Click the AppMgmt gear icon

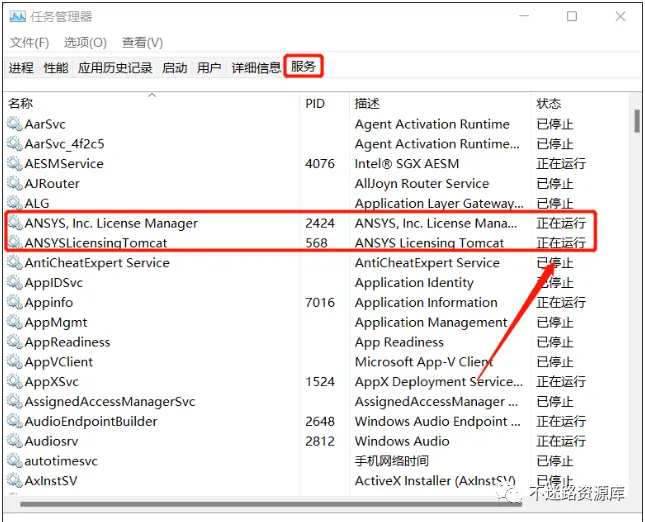coord(14,322)
